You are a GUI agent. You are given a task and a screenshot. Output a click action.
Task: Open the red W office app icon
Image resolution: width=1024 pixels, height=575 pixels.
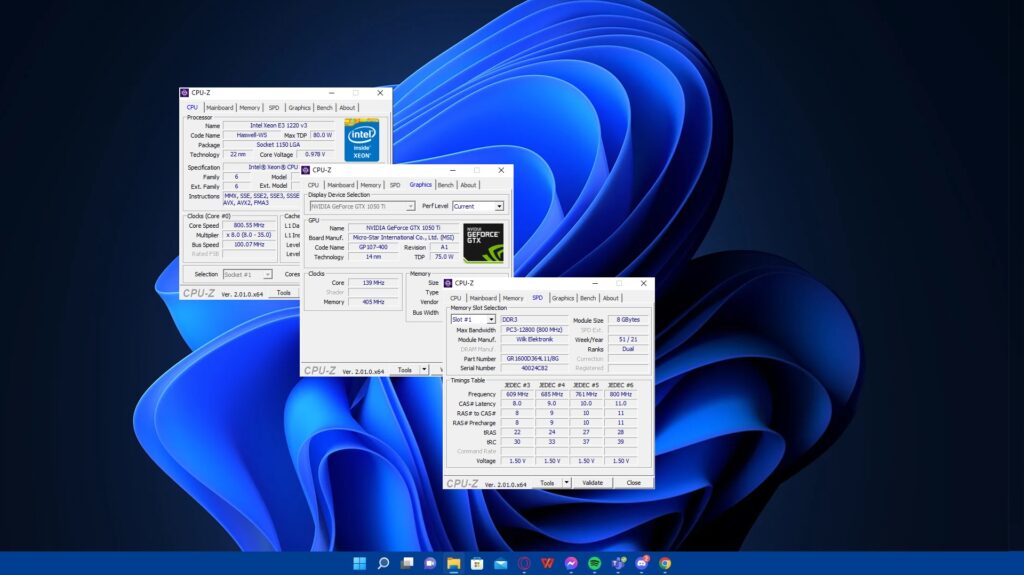[x=547, y=563]
